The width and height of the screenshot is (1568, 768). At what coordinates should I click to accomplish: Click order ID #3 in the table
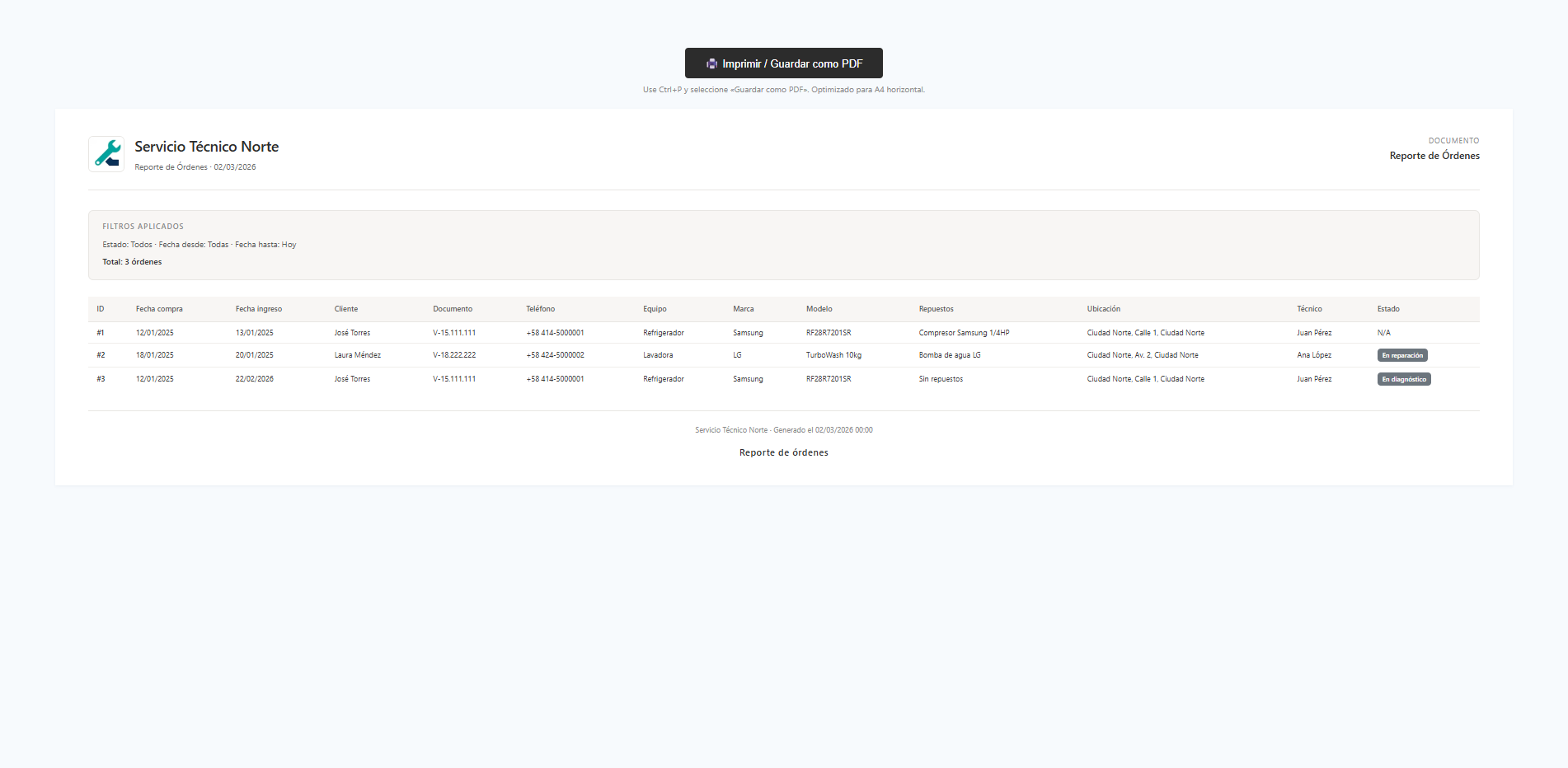coord(101,379)
